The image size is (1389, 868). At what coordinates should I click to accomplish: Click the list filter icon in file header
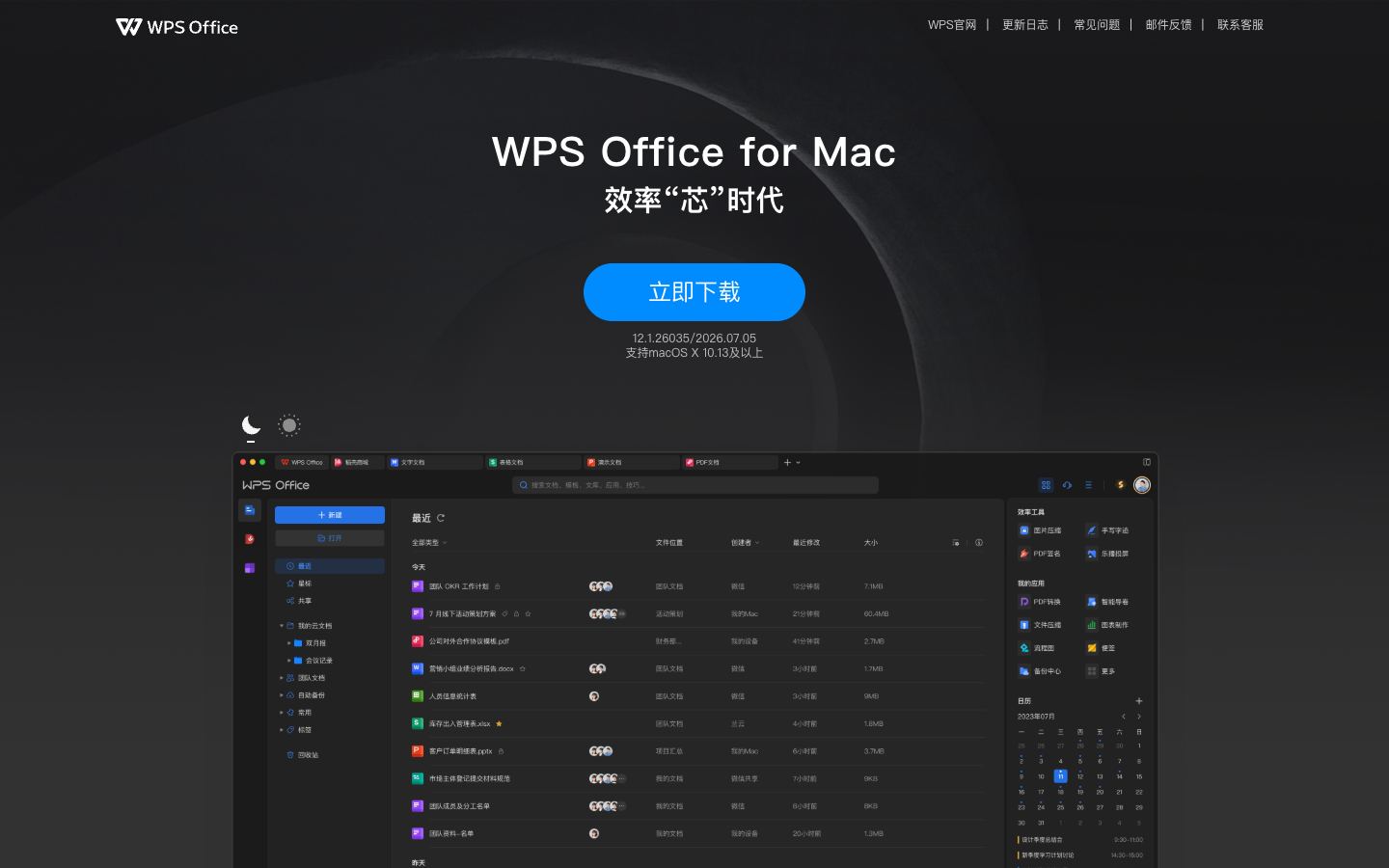tap(956, 543)
